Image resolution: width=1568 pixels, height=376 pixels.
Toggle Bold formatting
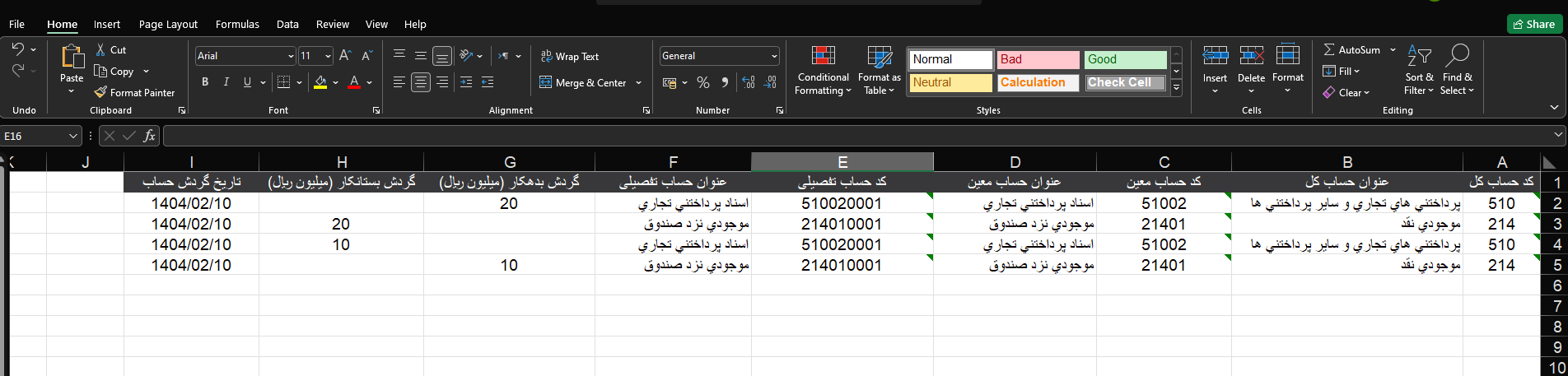[x=205, y=82]
